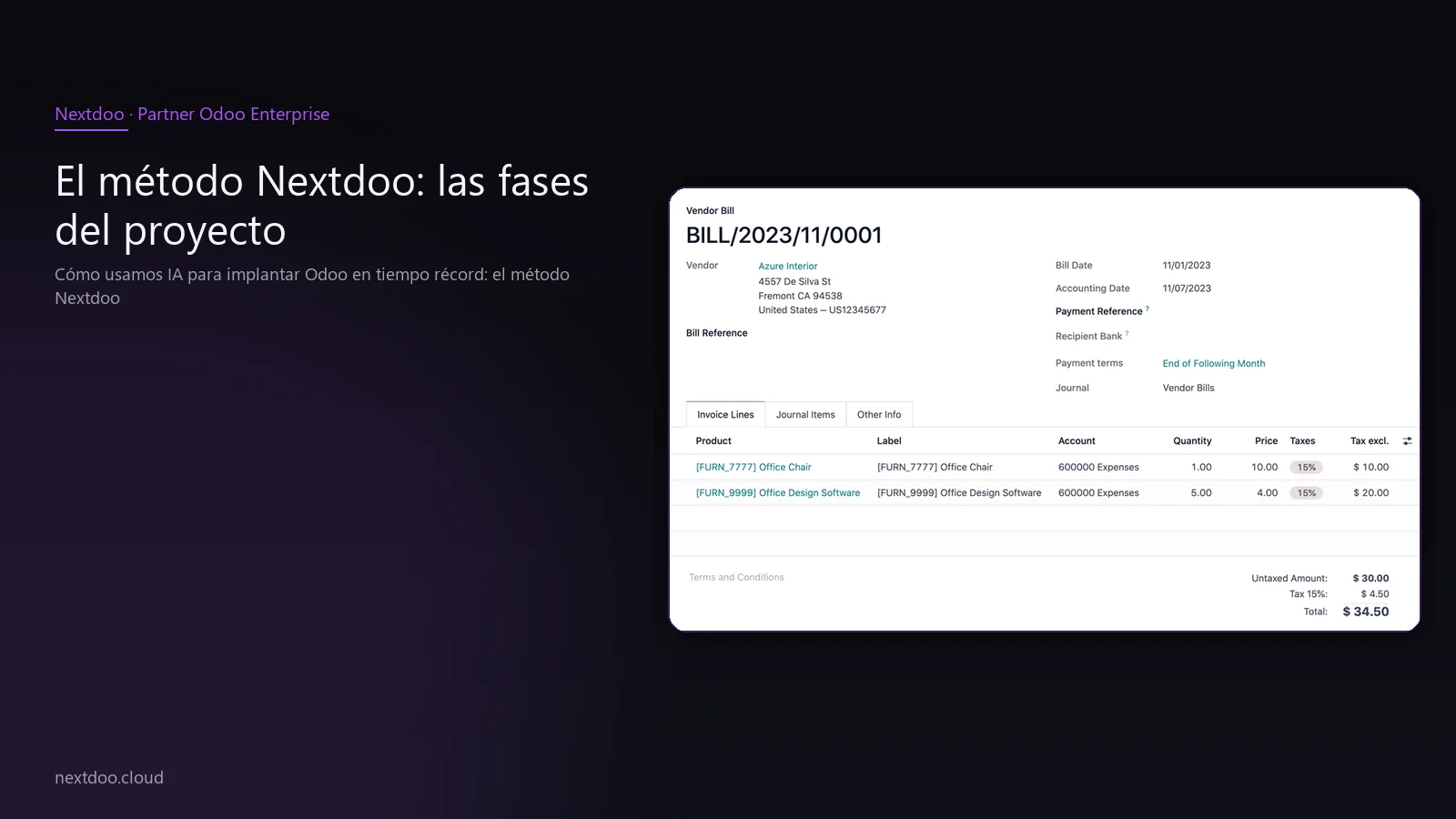1456x819 pixels.
Task: Click the $ 20.00 tax excluded amount
Action: 1371,493
